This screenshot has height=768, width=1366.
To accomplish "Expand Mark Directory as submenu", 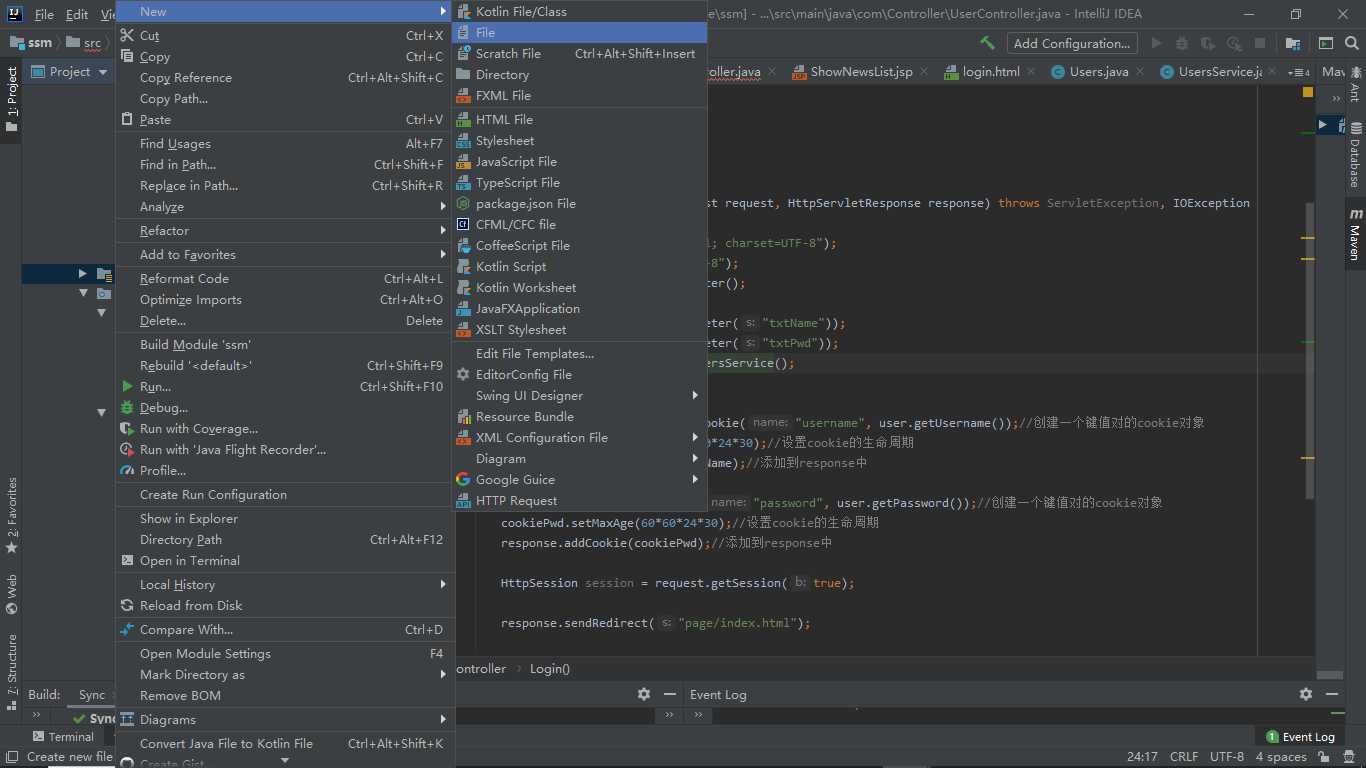I will pyautogui.click(x=285, y=674).
